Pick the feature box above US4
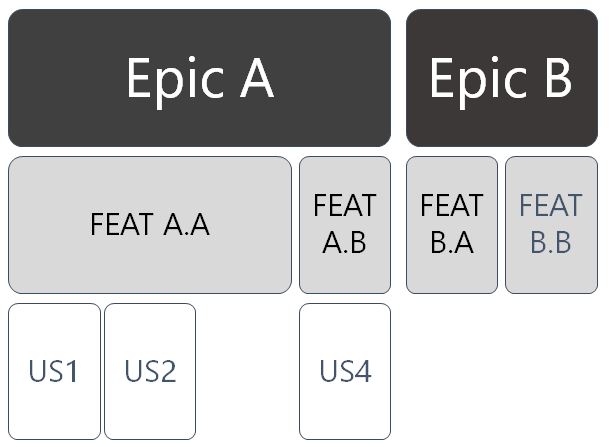Screen dimensions: 610x447 345,225
